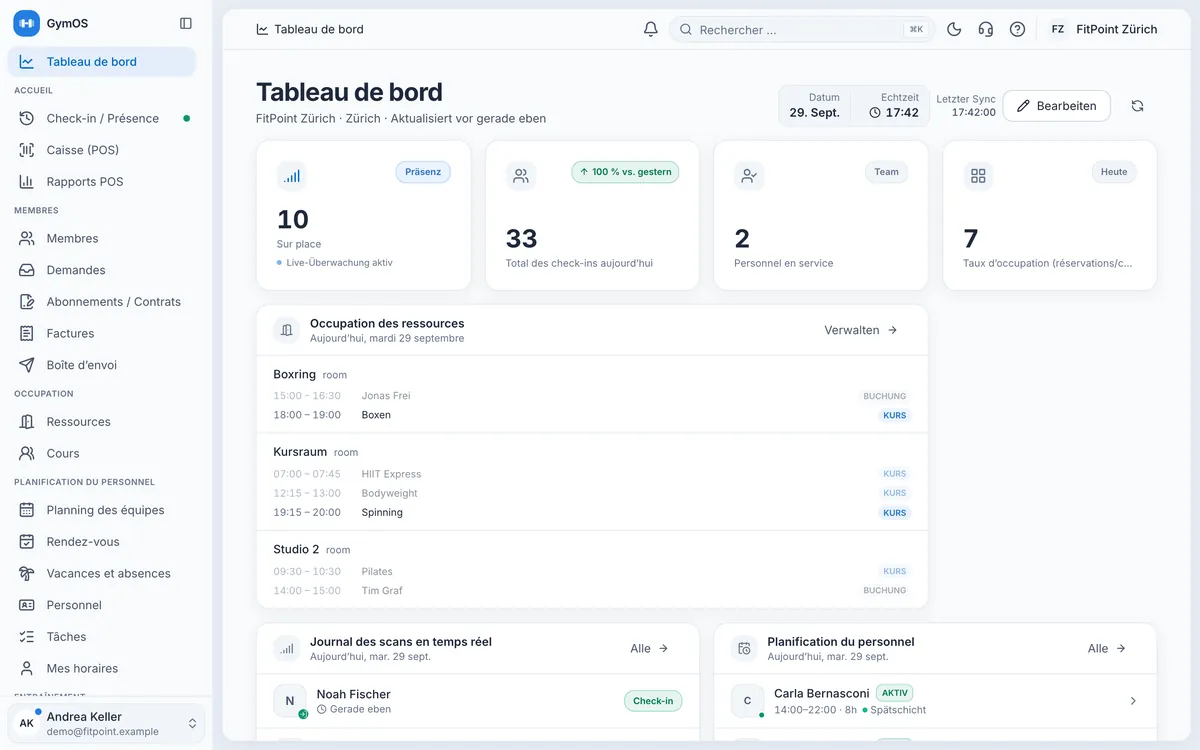Click the Heute badge
Viewport: 1200px width, 750px height.
[x=1114, y=172]
